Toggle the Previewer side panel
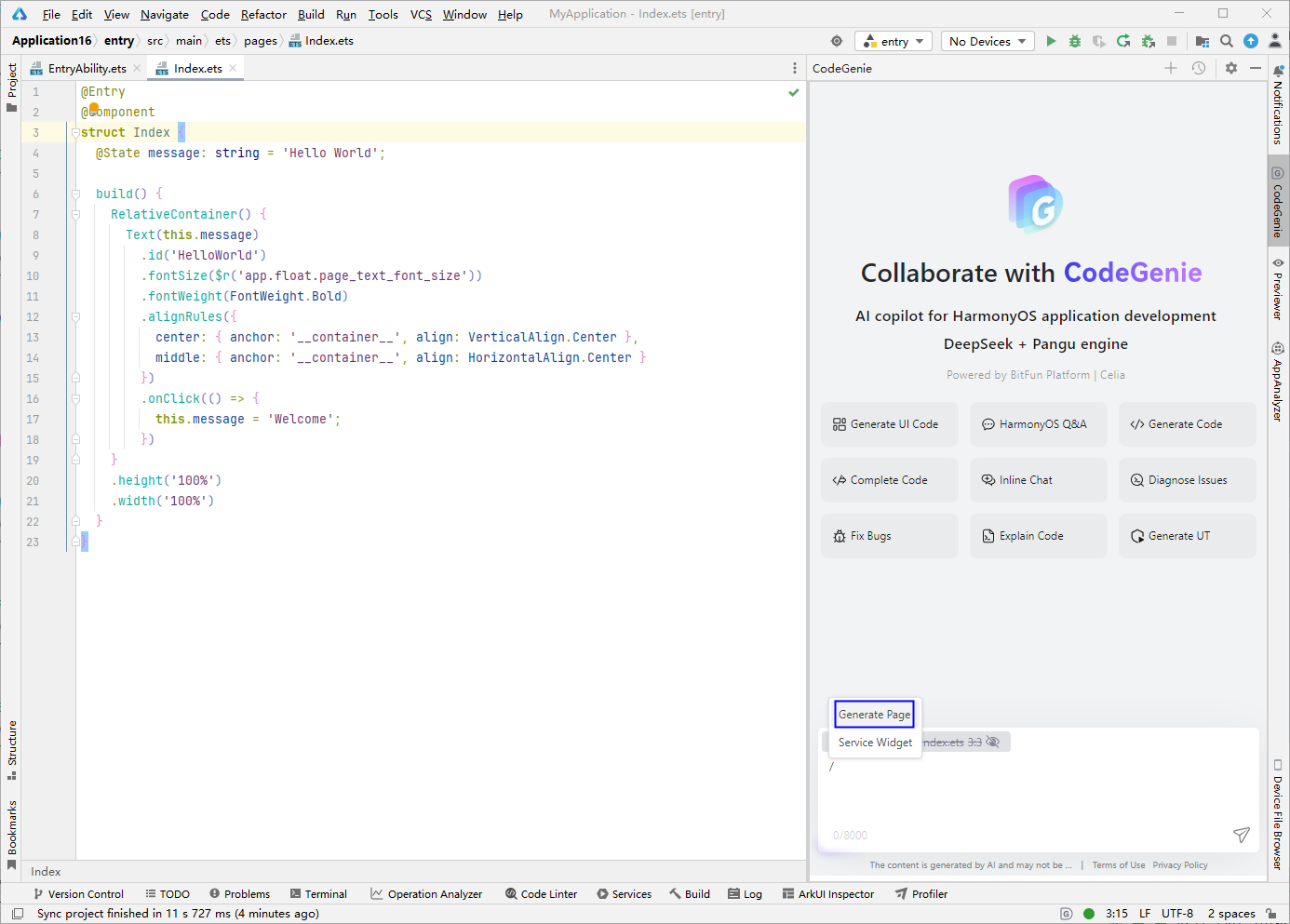The height and width of the screenshot is (924, 1290). click(1278, 289)
